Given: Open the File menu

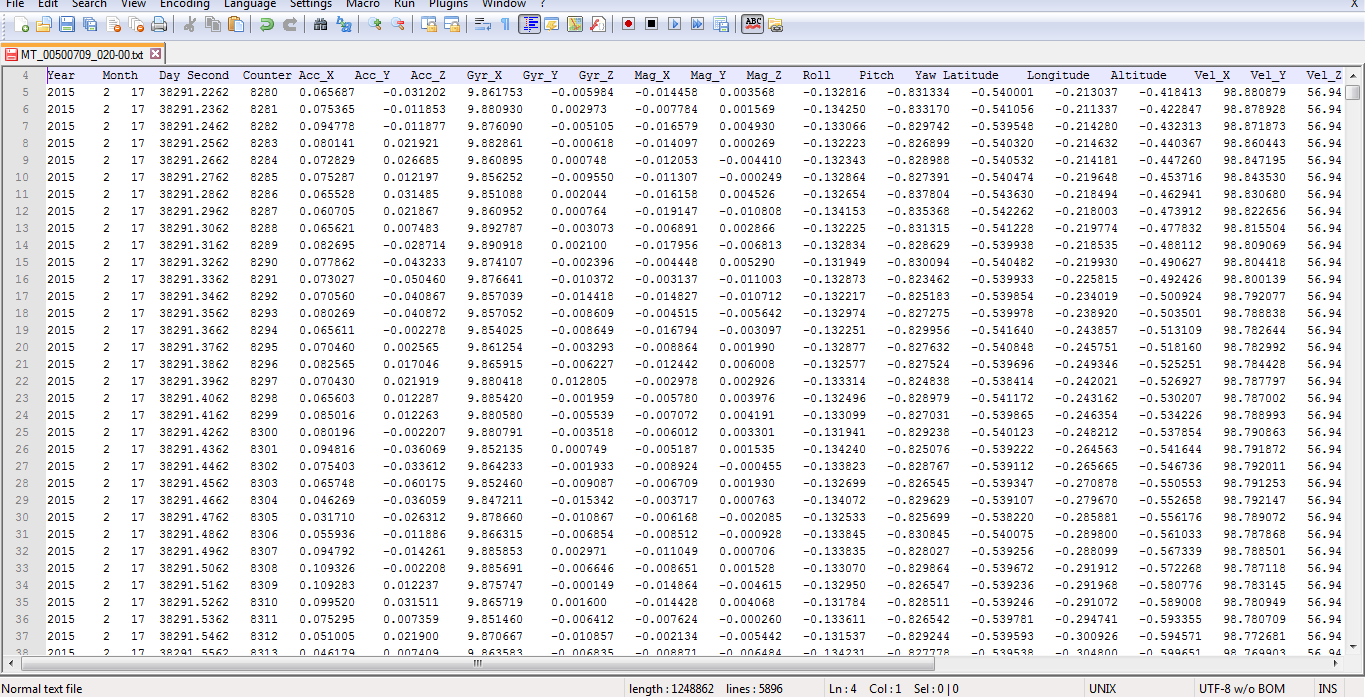Looking at the screenshot, I should [x=15, y=4].
